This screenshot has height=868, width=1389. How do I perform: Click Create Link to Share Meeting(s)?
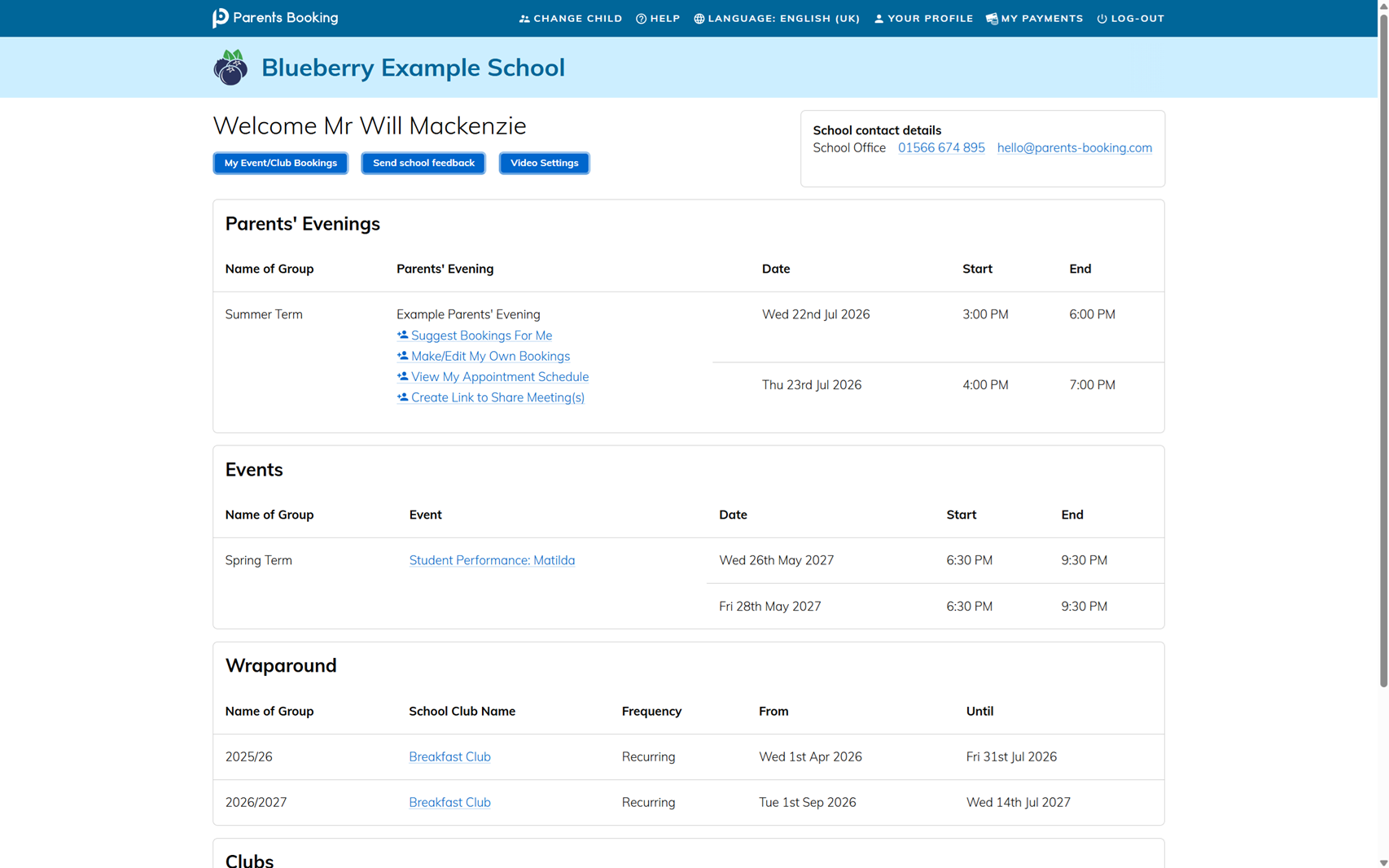click(x=497, y=397)
